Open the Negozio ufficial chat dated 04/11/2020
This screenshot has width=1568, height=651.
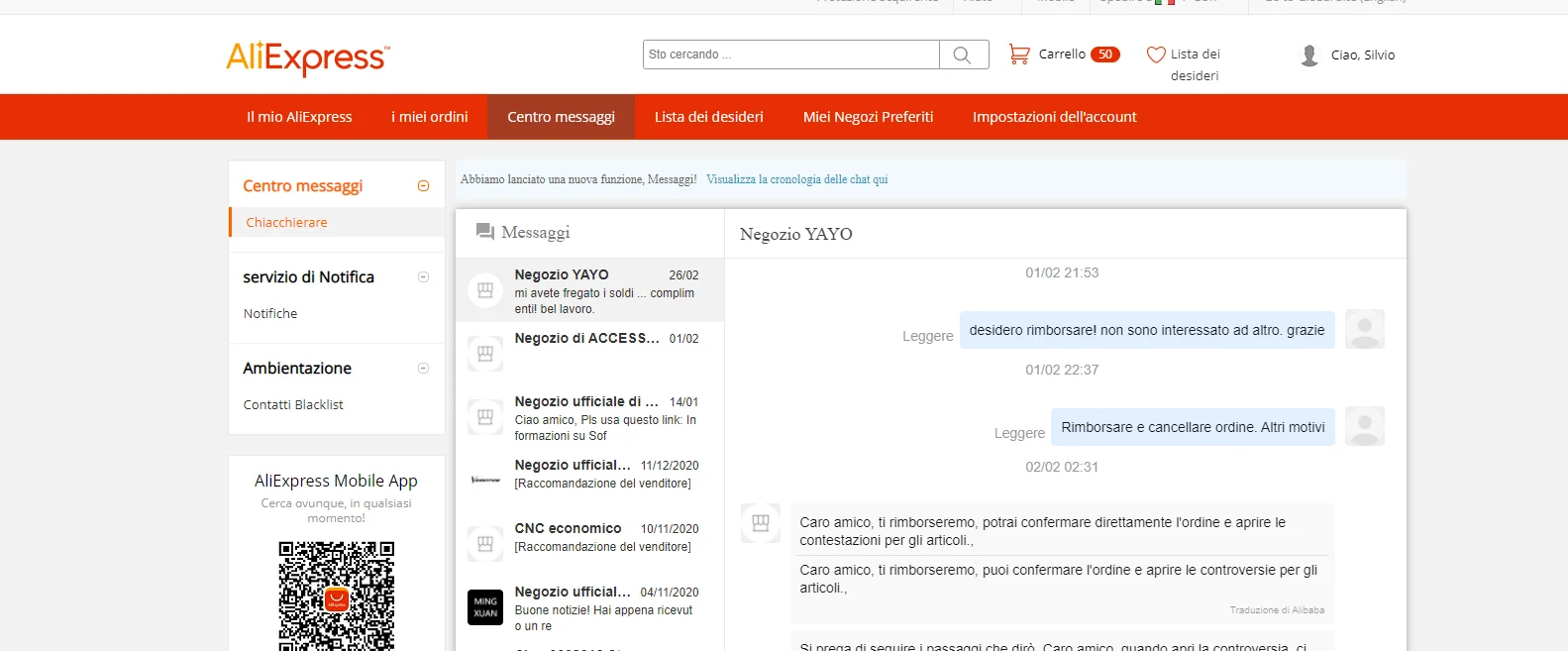590,607
